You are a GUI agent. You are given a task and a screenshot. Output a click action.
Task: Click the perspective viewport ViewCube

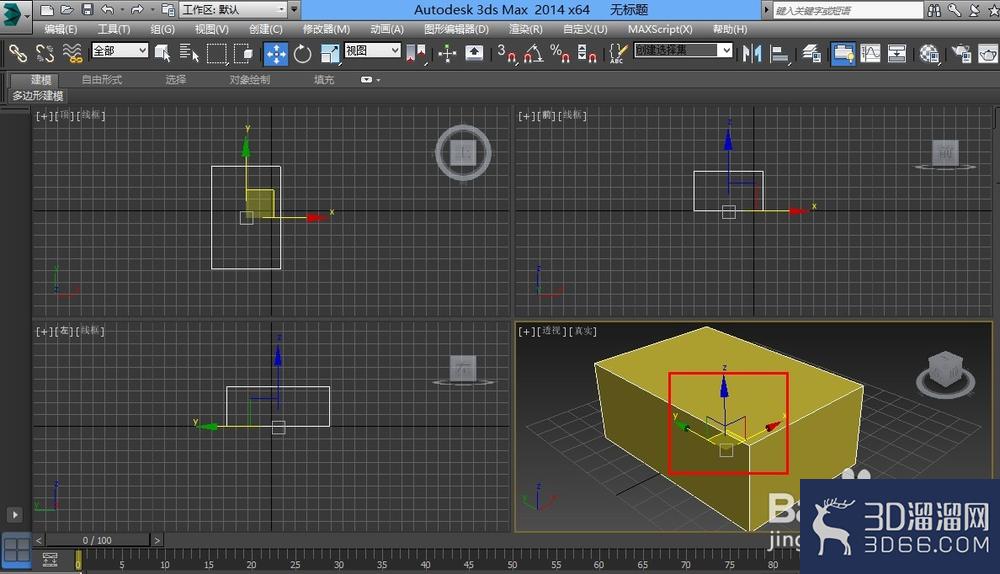click(x=946, y=373)
